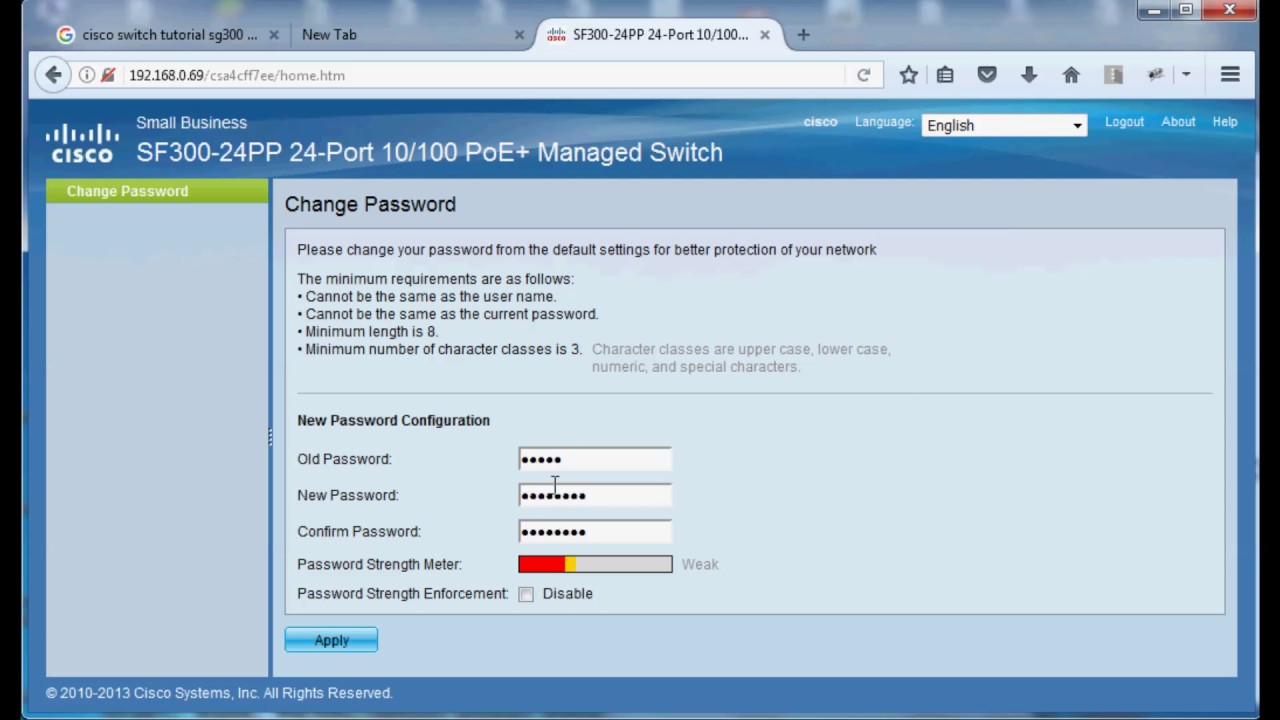Screen dimensions: 1280x720
Task: Open the bookmarks library icon
Action: click(945, 75)
